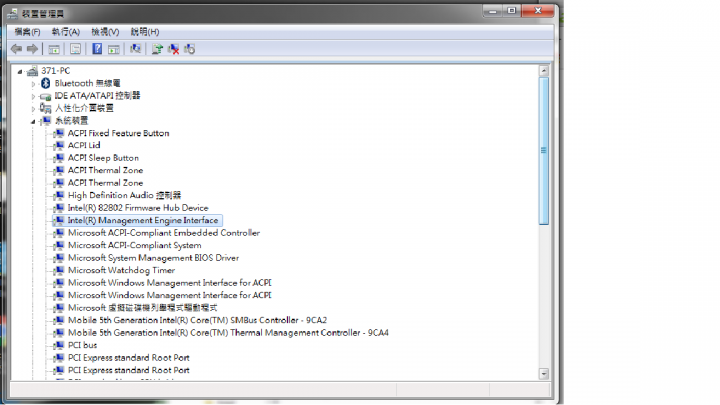Select ACPI Fixed Feature Button
720x405 pixels.
(x=118, y=133)
